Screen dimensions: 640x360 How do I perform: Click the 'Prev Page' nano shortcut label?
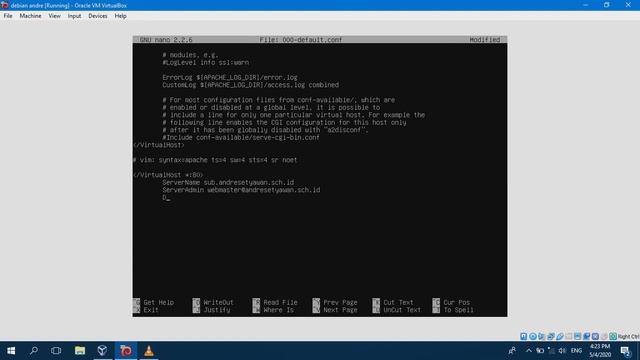(340, 302)
